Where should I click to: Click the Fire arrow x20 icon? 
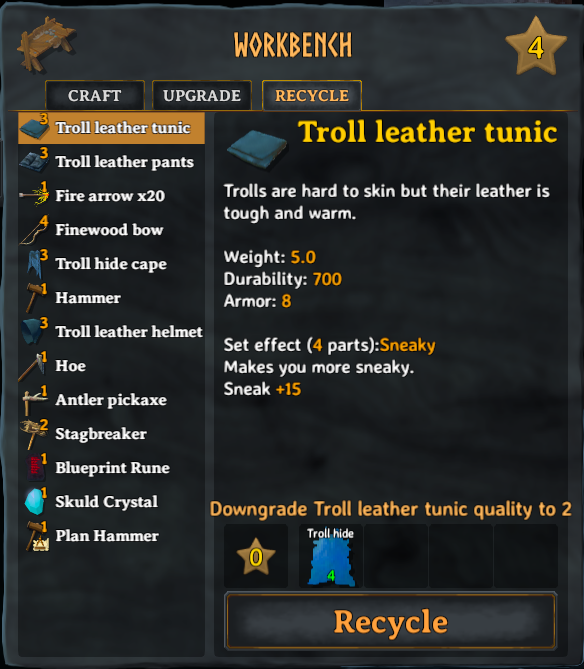point(34,196)
